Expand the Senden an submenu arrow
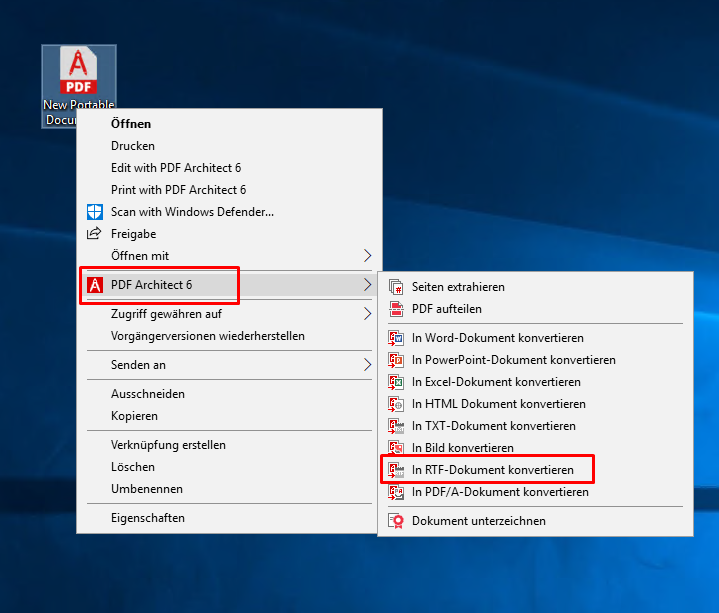Screen dimensions: 719x613 367,364
